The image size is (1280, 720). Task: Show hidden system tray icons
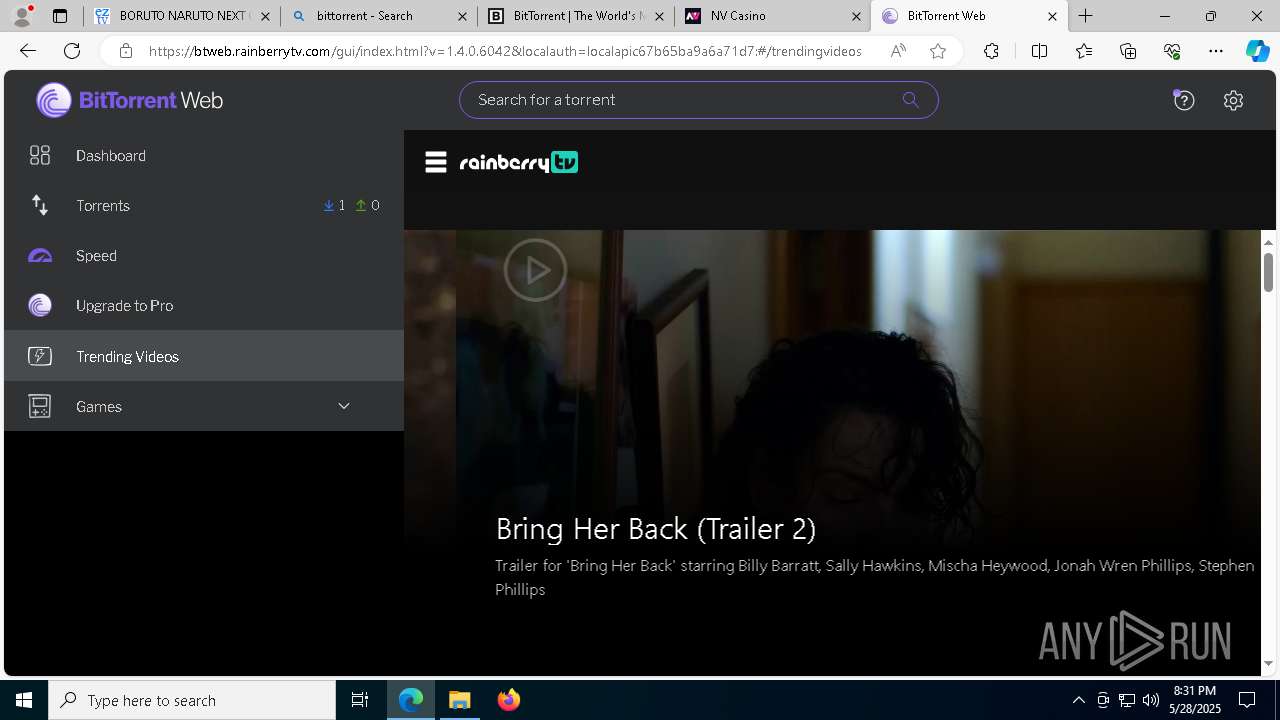pyautogui.click(x=1079, y=700)
